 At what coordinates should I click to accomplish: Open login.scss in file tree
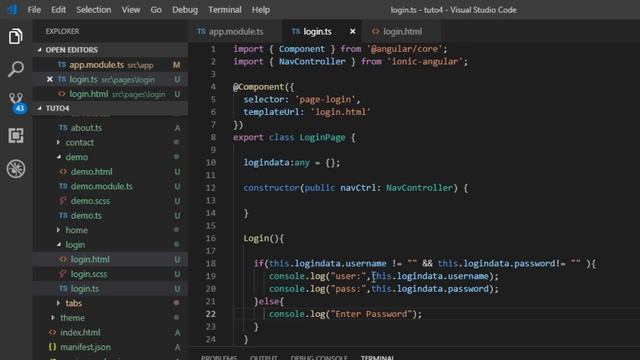click(110, 274)
